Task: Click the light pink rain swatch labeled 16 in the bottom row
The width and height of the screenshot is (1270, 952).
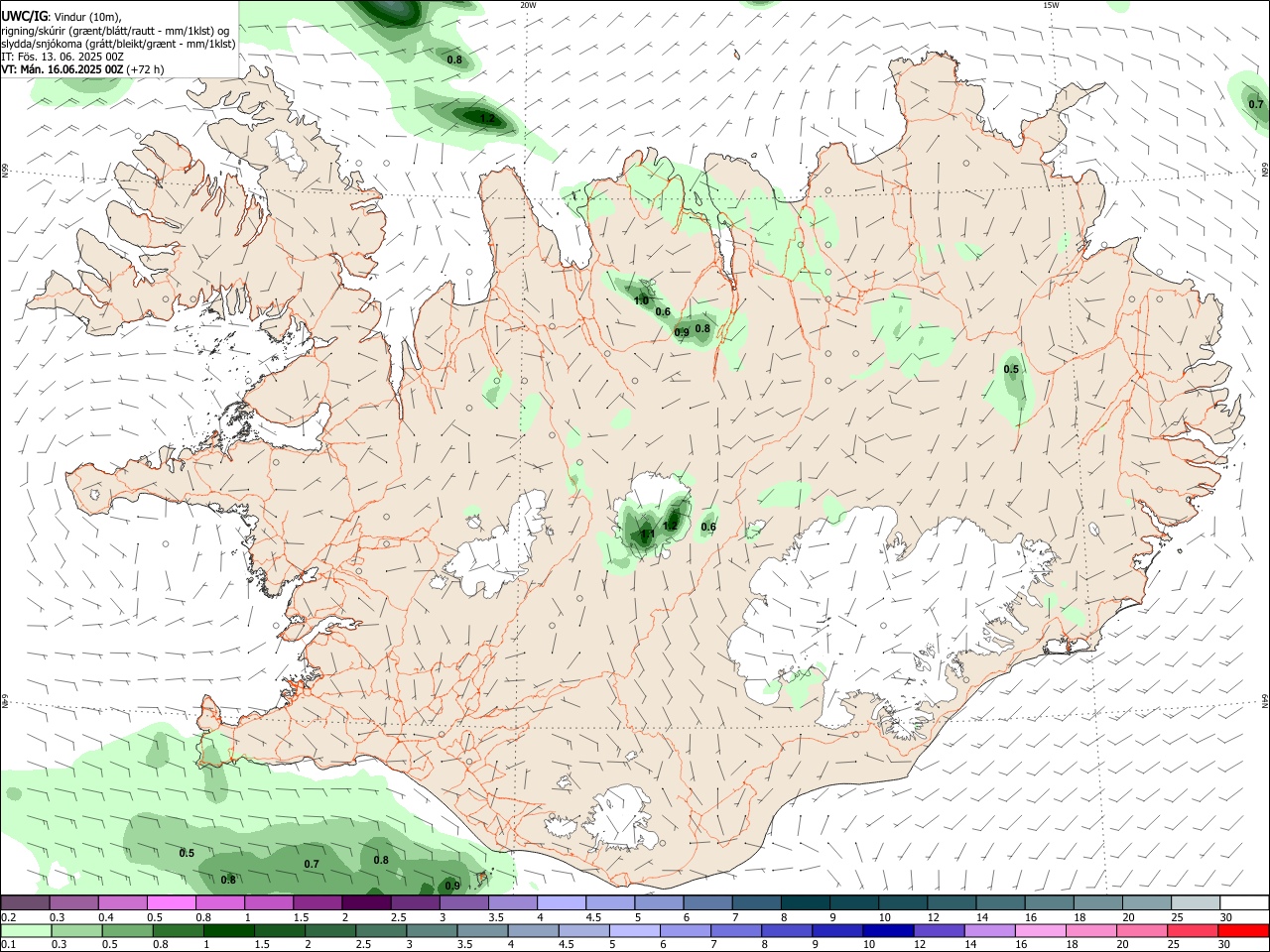Action: 1040,931
